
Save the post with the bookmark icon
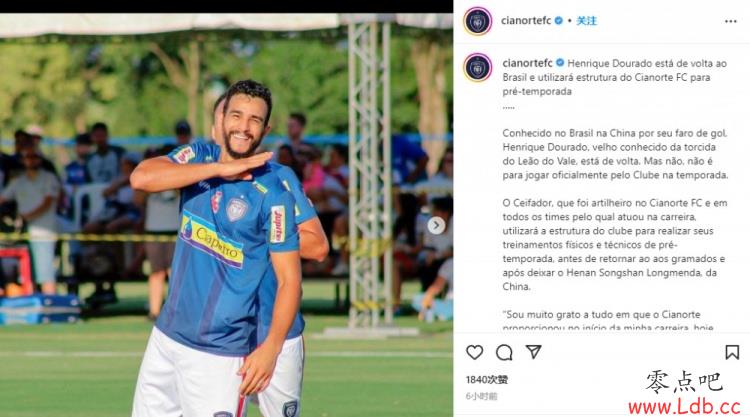(732, 352)
